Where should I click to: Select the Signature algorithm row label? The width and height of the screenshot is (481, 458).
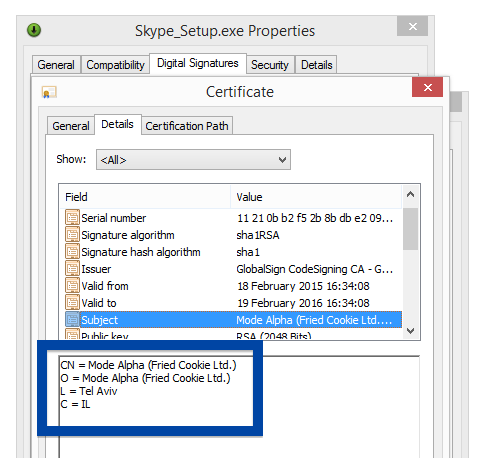click(128, 235)
